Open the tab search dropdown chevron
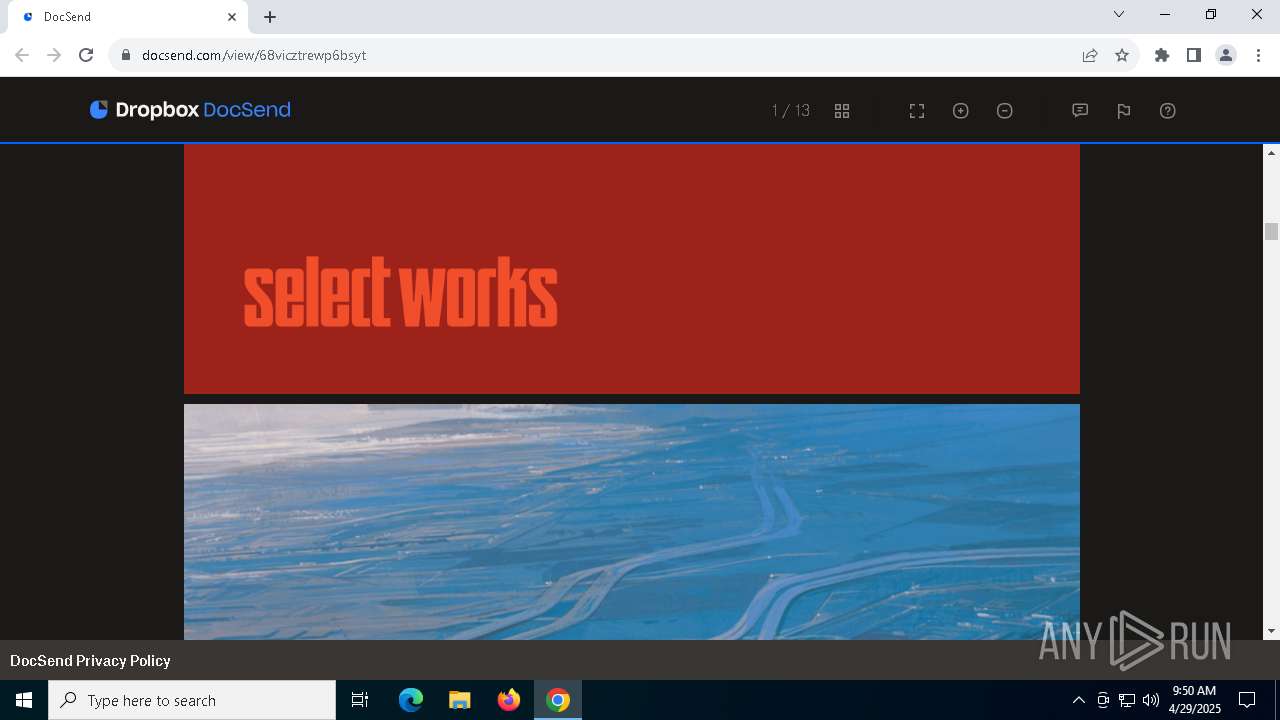The width and height of the screenshot is (1280, 720). pos(1119,15)
